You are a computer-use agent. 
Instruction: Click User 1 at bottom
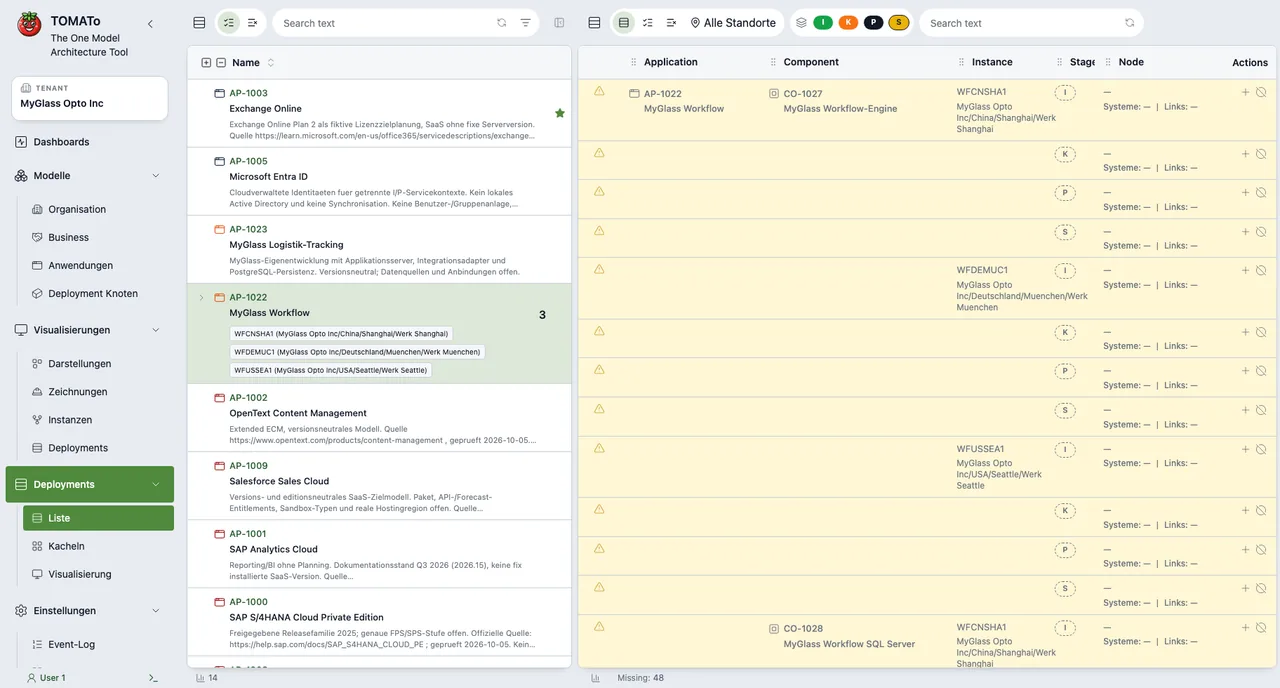46,678
